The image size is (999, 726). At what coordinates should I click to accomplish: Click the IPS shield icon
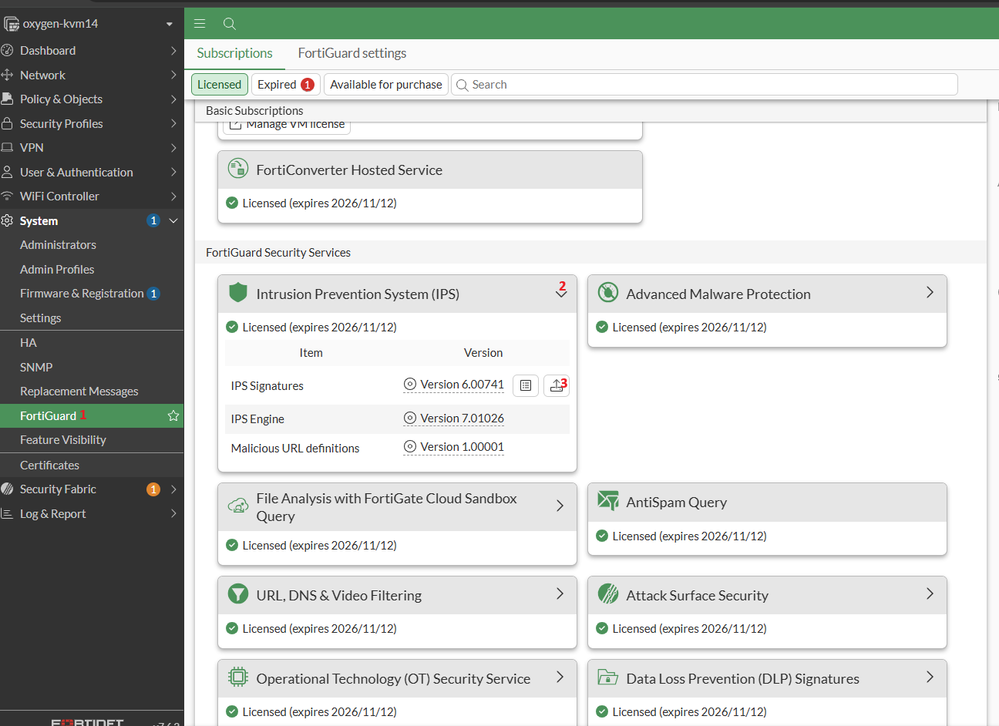coord(238,293)
